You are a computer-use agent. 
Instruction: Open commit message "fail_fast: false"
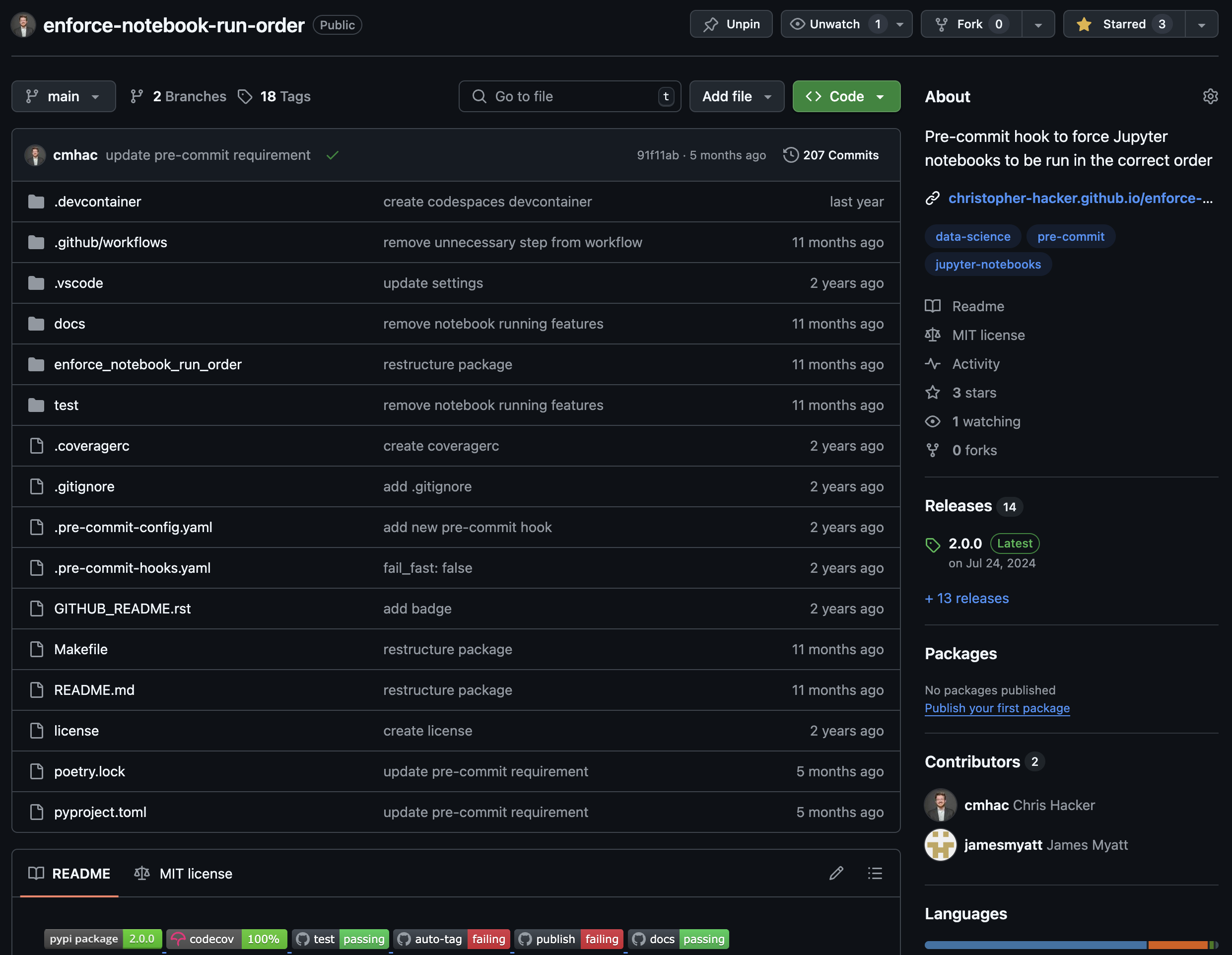click(427, 568)
